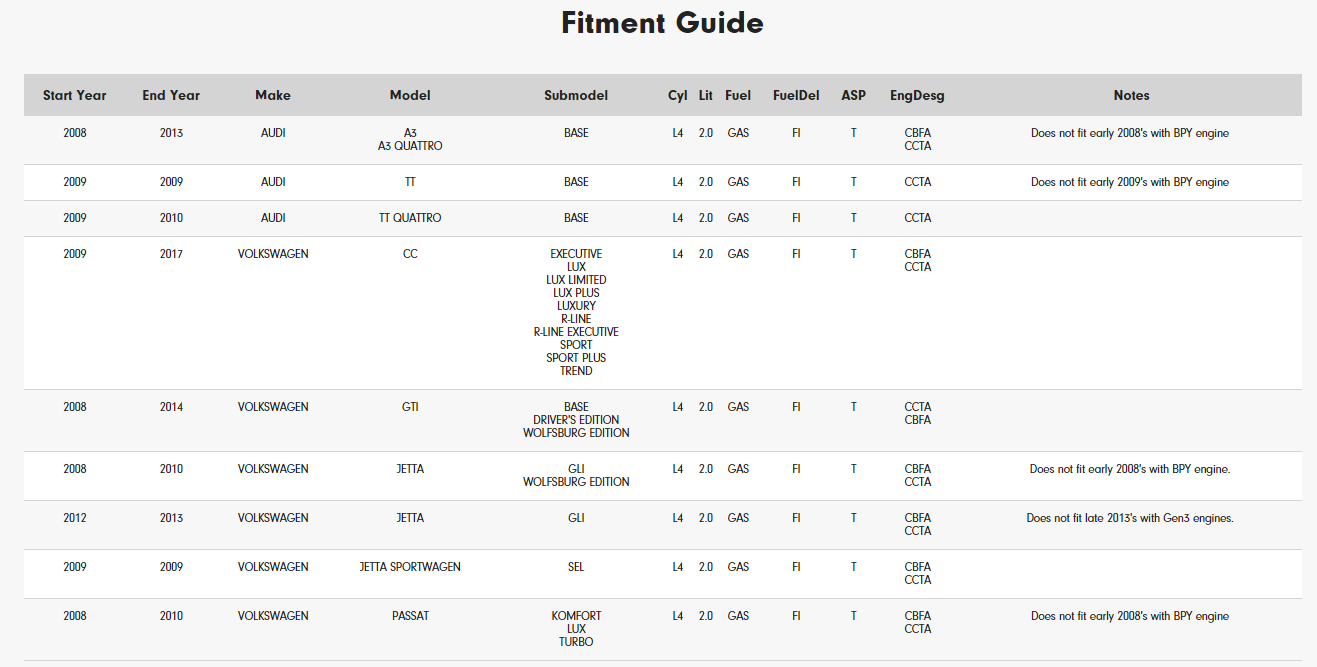Click the TT QUATTRO model cell
This screenshot has width=1317, height=667.
pyautogui.click(x=410, y=218)
